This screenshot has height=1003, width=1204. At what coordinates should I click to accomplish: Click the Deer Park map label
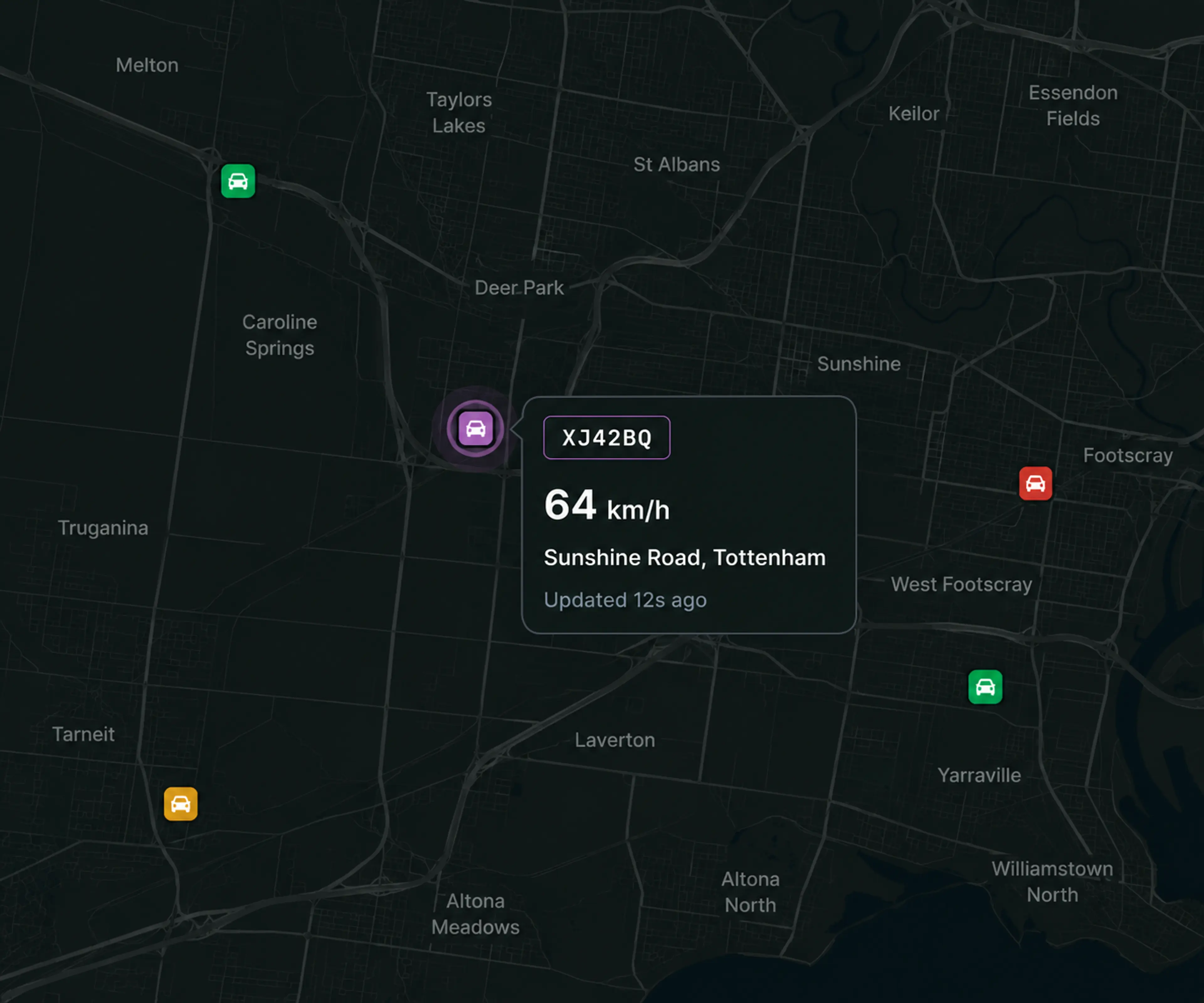point(519,288)
